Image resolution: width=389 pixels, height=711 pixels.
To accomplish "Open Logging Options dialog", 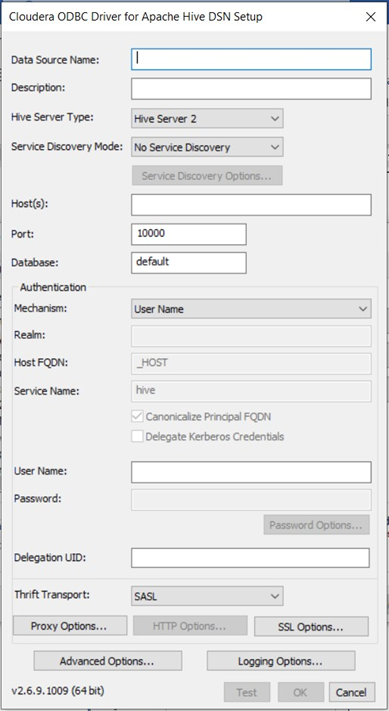I will (281, 661).
